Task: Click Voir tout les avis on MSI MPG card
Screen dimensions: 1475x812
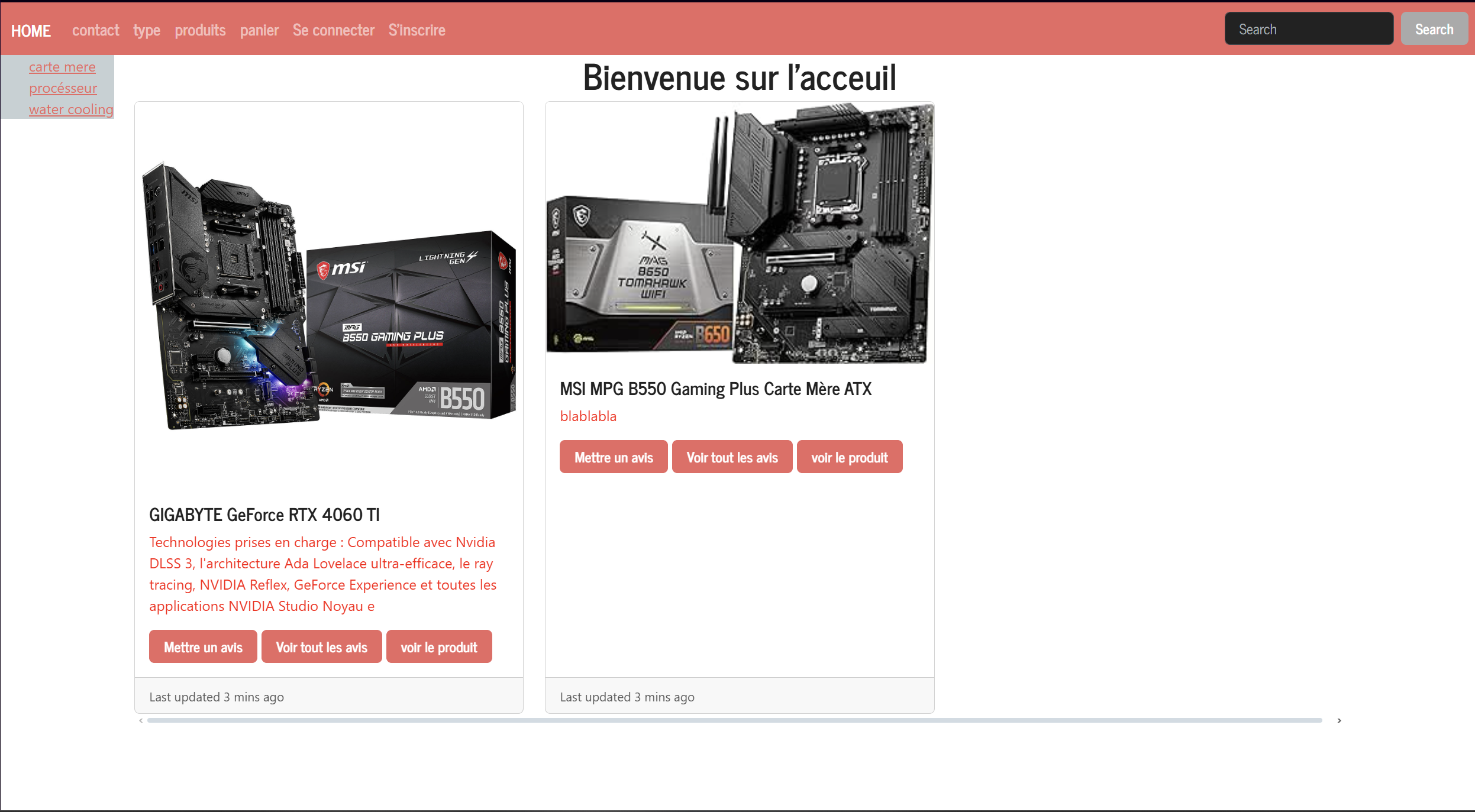Action: point(732,457)
